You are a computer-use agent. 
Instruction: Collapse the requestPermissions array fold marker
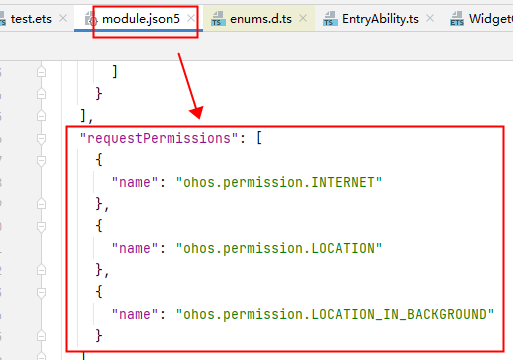pyautogui.click(x=41, y=138)
